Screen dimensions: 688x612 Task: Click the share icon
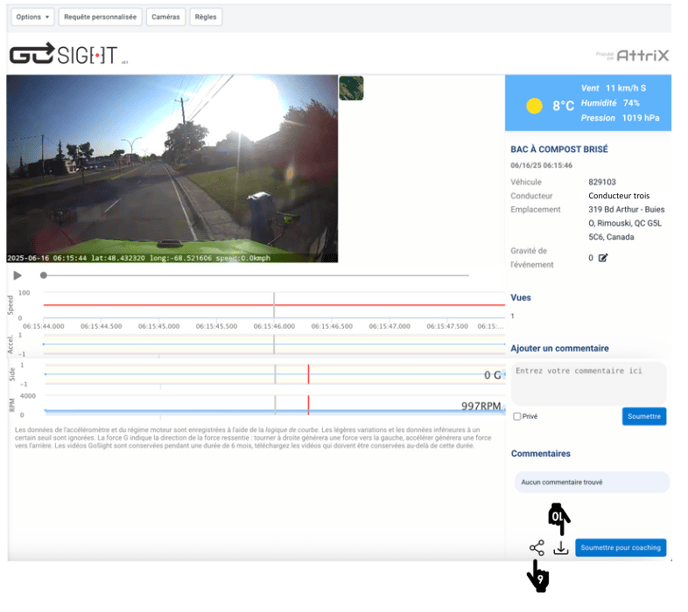pyautogui.click(x=537, y=548)
